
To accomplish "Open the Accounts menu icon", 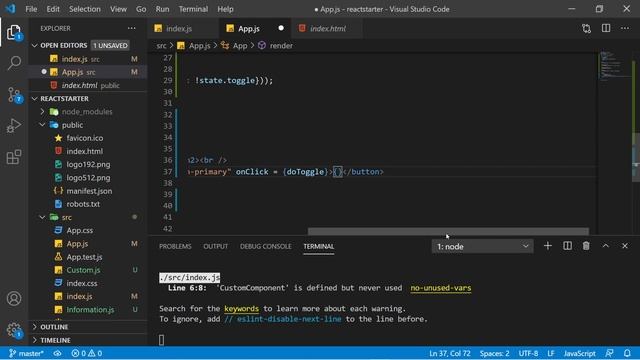I will click(14, 298).
